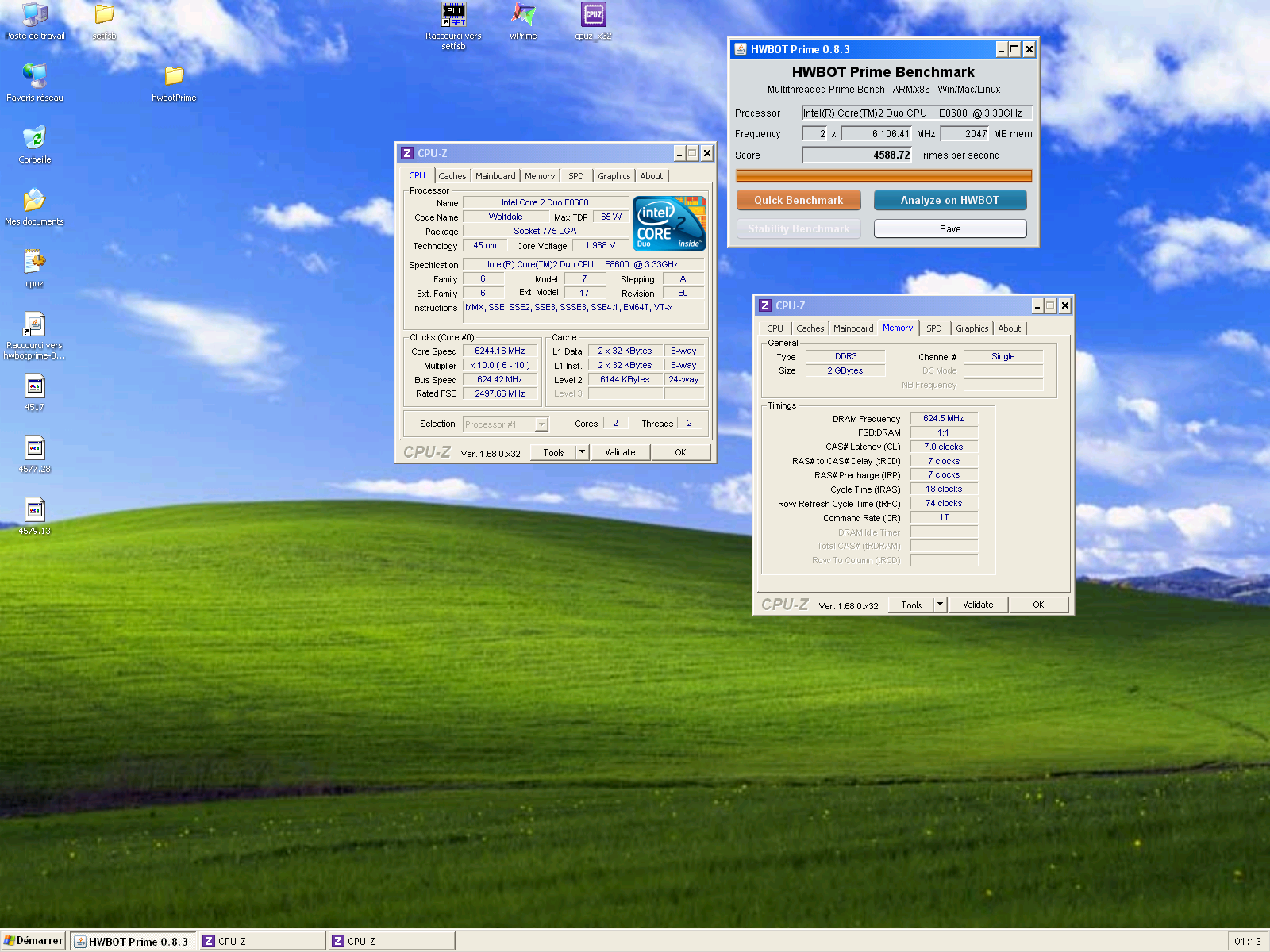1270x952 pixels.
Task: Click the Score field showing 4588.72
Action: point(857,155)
